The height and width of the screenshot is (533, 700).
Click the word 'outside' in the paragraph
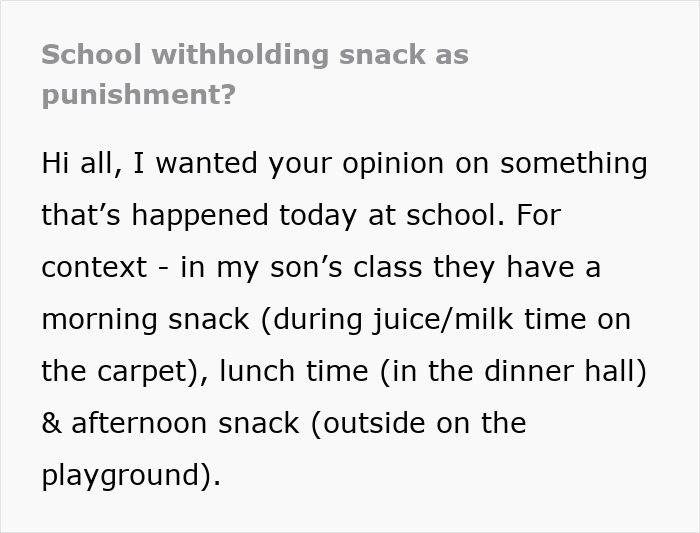[x=377, y=423]
